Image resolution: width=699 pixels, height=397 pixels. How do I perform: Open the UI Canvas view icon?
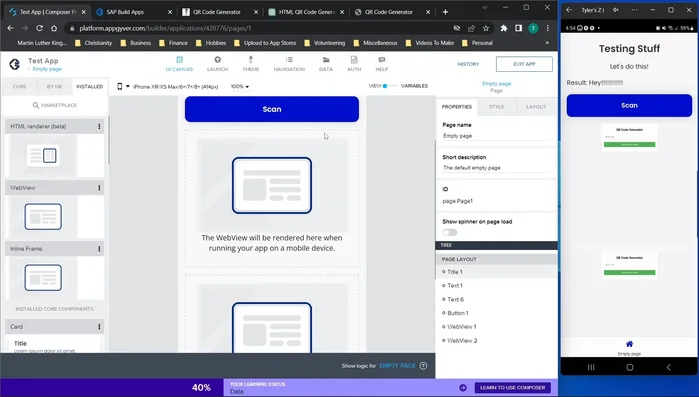click(x=179, y=60)
